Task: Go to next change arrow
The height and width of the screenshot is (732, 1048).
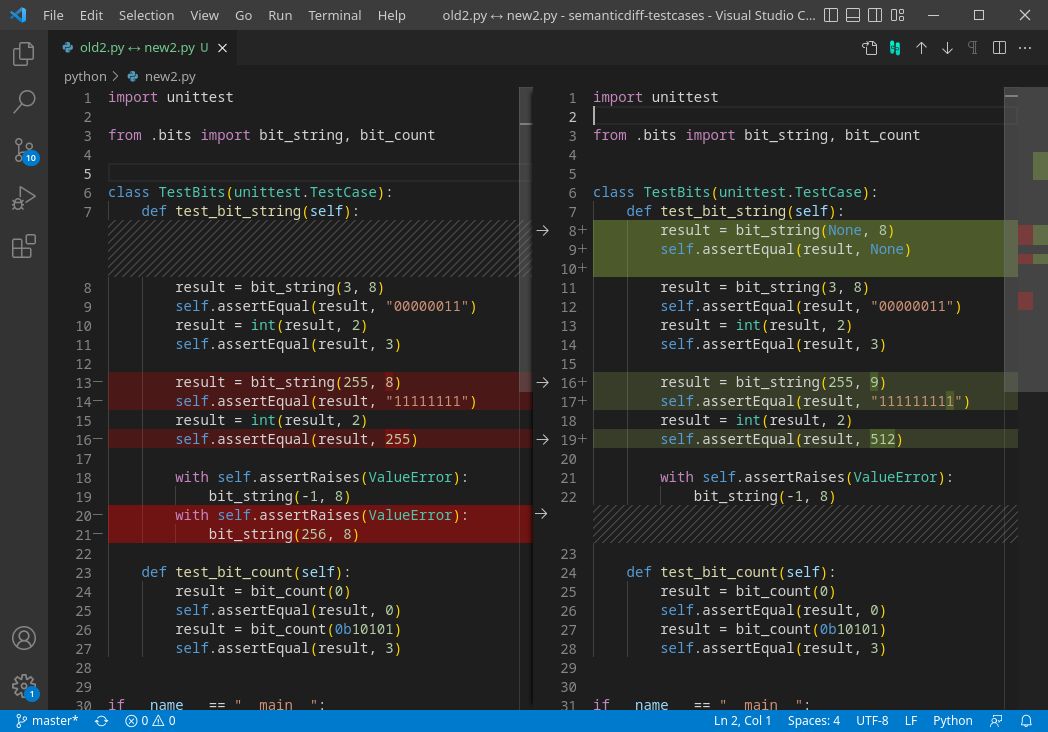Action: 947,48
